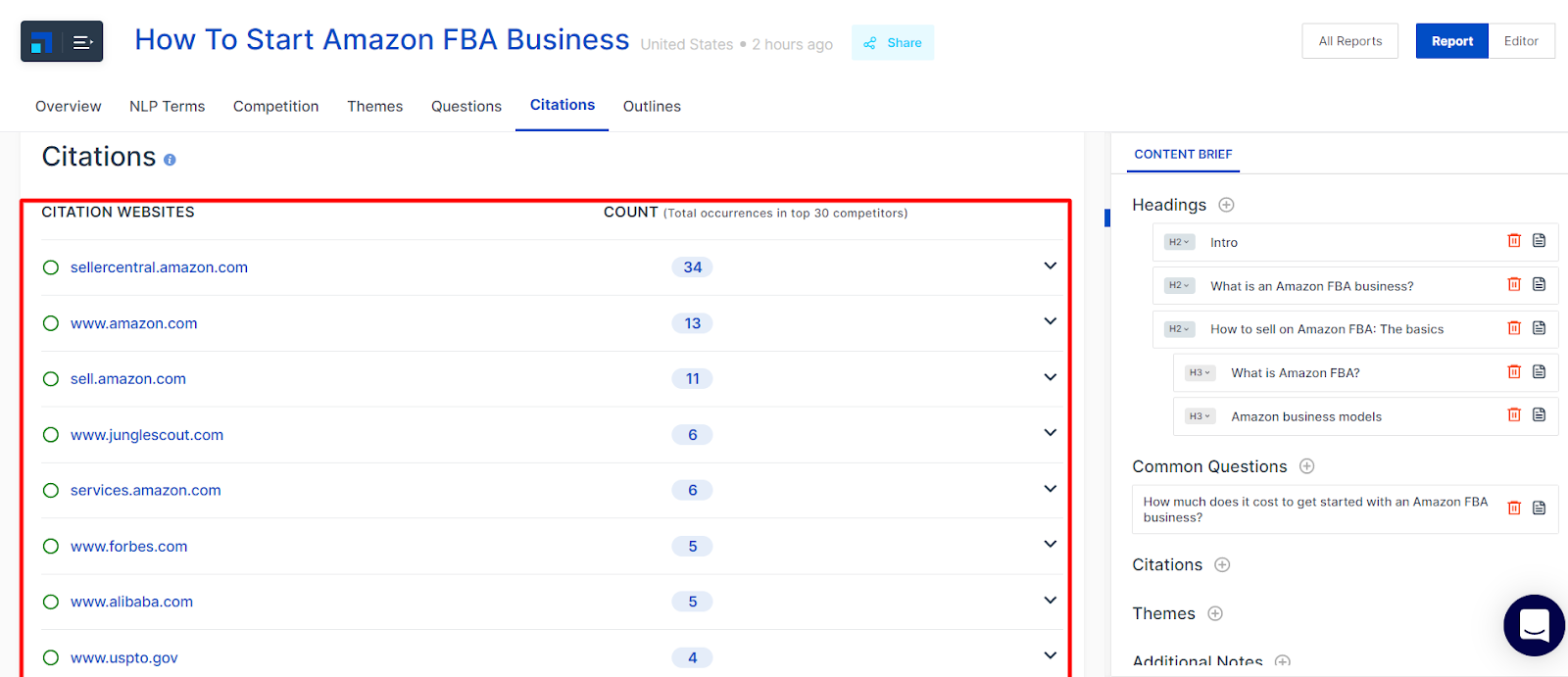Open the Themes tab
Image resolution: width=1568 pixels, height=677 pixels.
(375, 106)
